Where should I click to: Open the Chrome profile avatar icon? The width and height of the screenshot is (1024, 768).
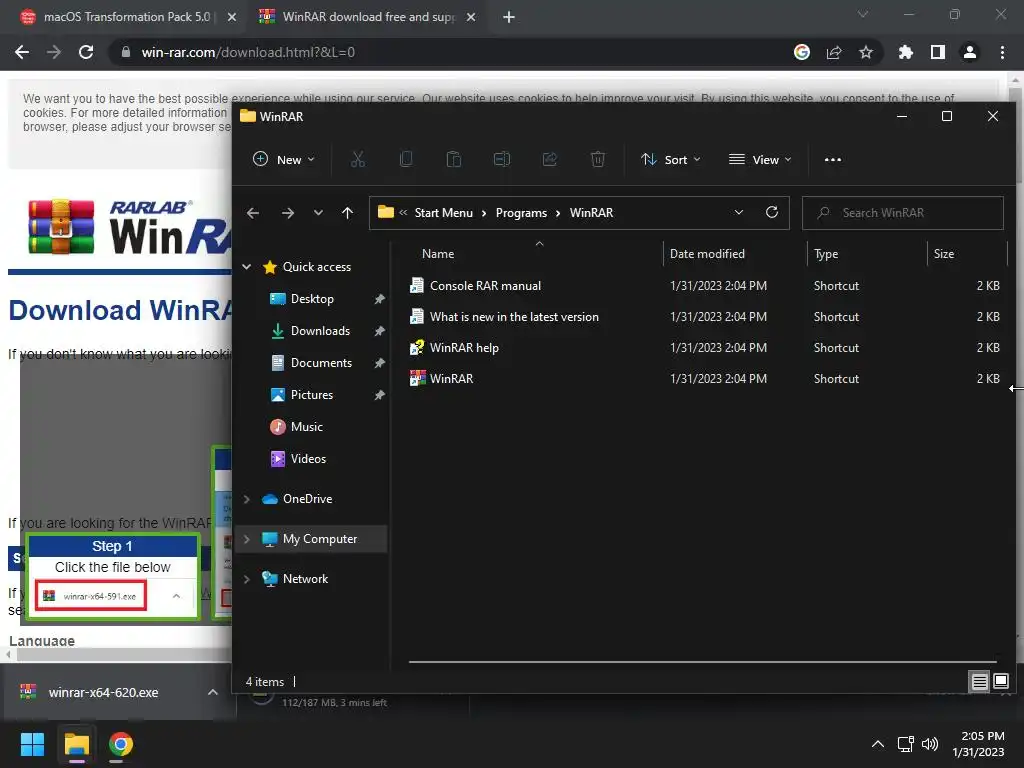[x=970, y=52]
